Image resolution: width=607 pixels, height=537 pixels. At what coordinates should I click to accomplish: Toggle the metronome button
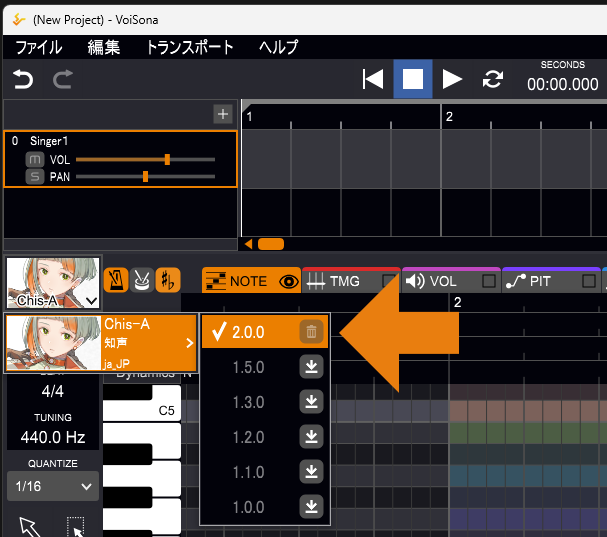point(116,280)
